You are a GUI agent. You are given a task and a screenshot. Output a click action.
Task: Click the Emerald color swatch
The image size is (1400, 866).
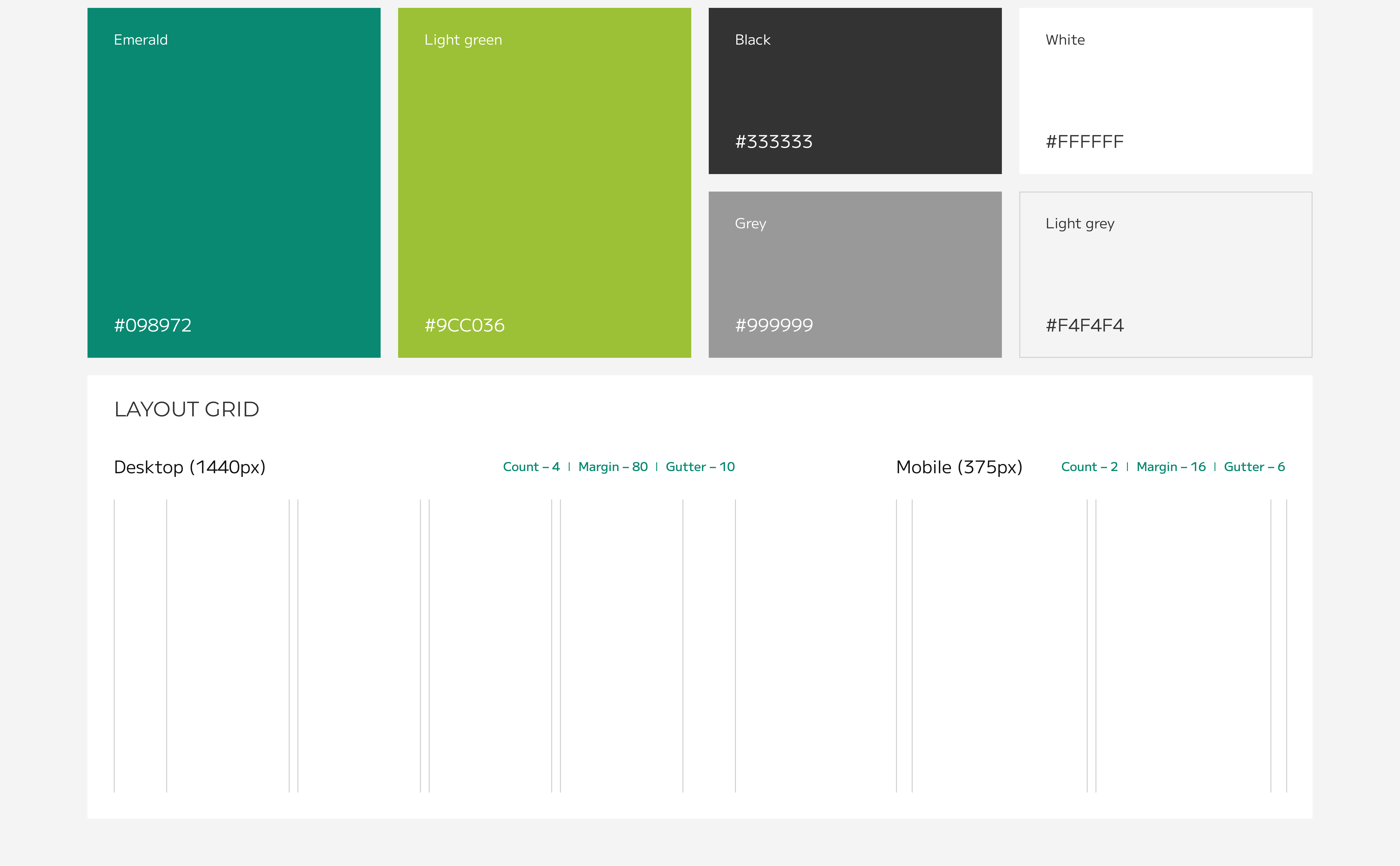click(x=234, y=182)
